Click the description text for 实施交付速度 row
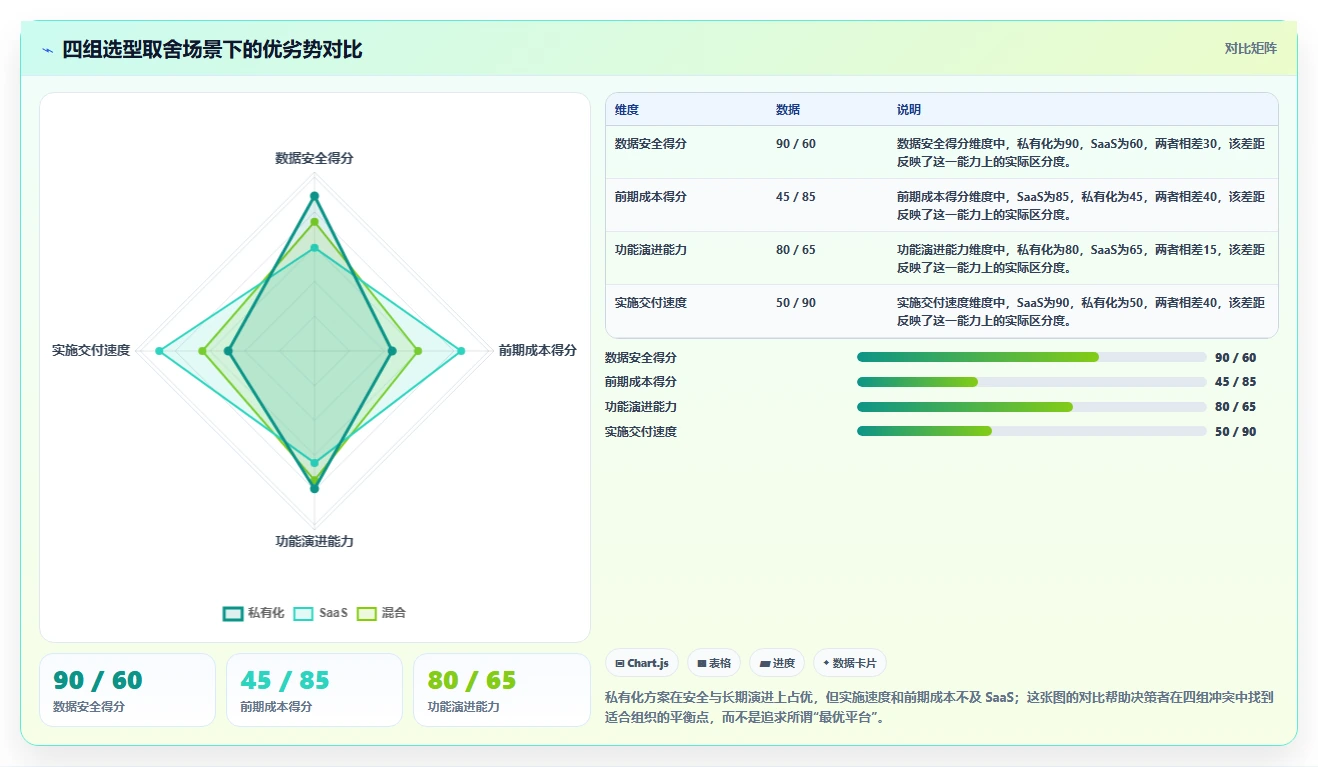Image resolution: width=1318 pixels, height=767 pixels. (x=1081, y=311)
